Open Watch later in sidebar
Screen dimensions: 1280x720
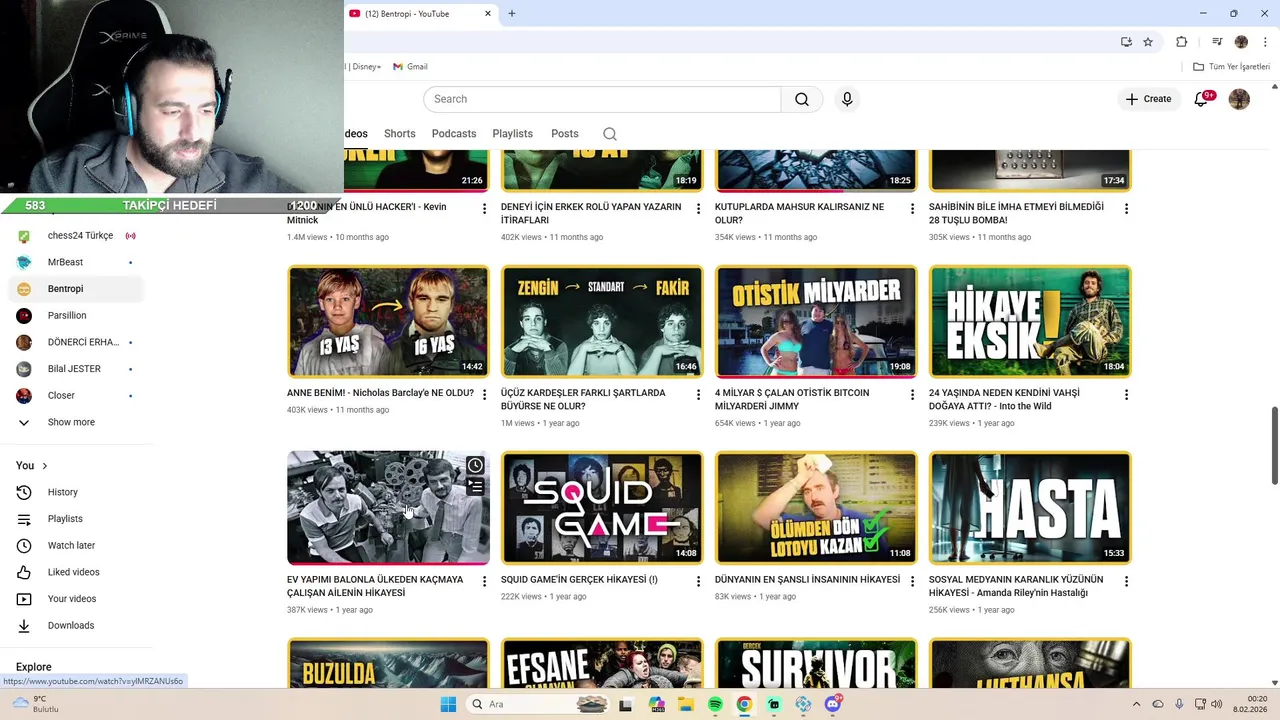click(x=75, y=545)
